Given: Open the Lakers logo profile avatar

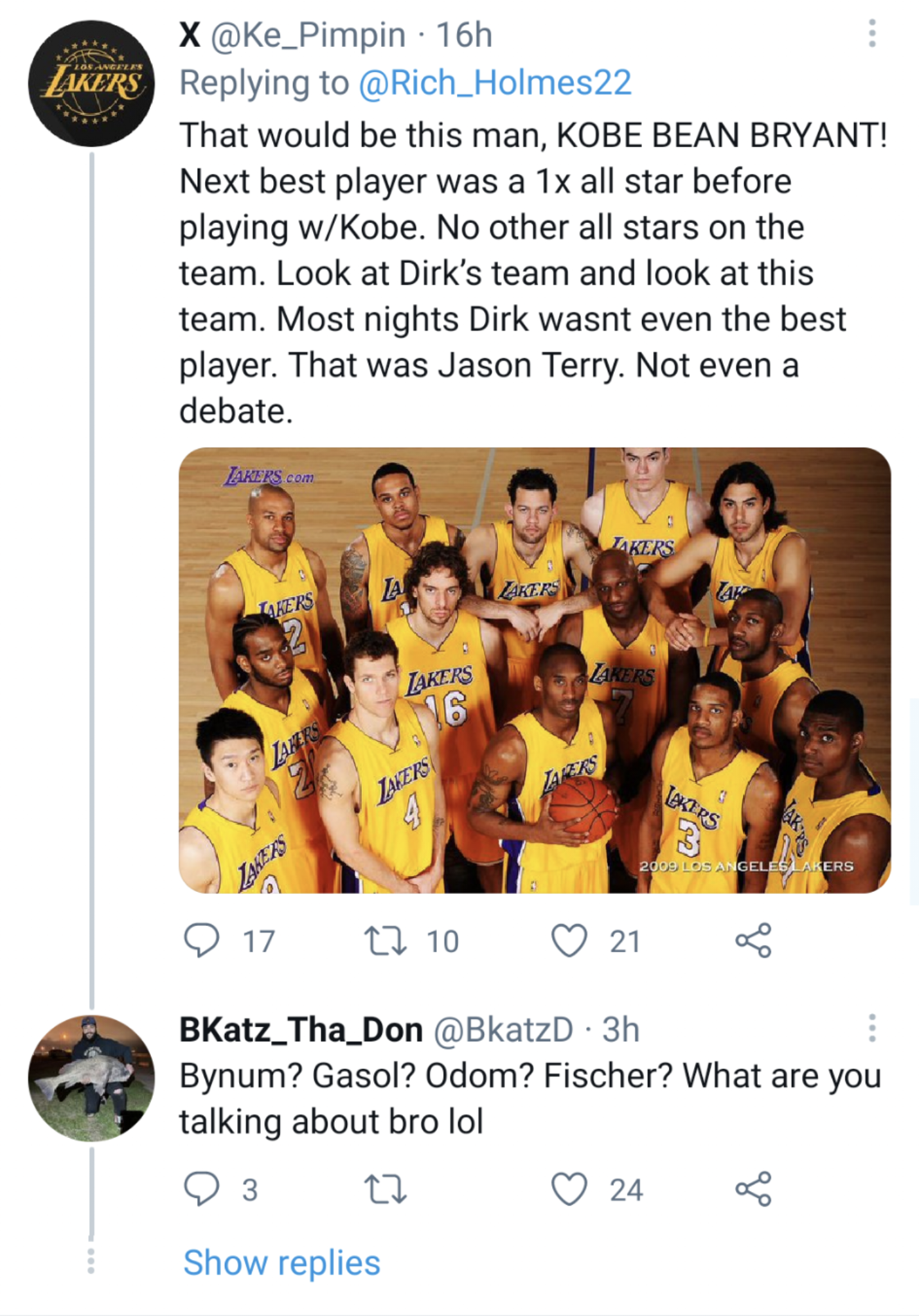Looking at the screenshot, I should point(91,84).
